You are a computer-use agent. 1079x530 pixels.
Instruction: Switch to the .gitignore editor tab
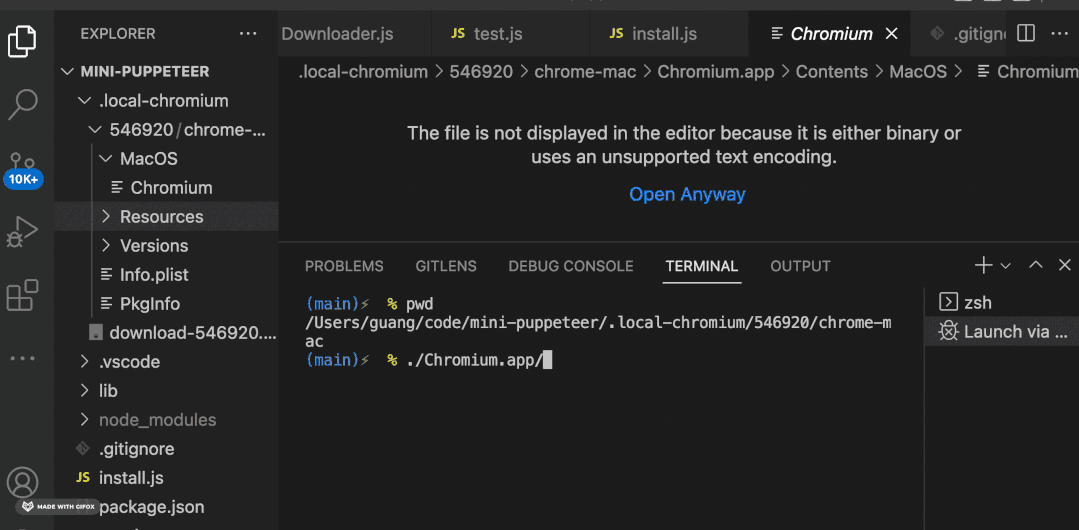tap(959, 34)
